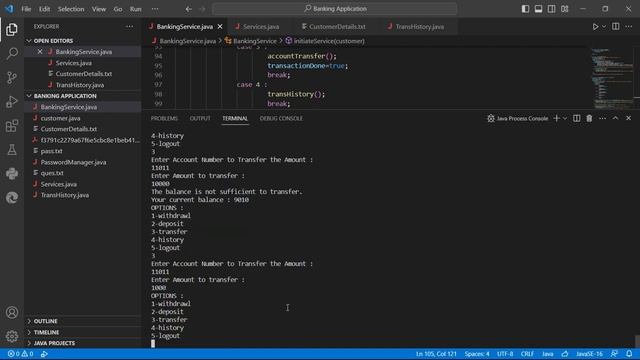
Task: Click JavaSE-16 runtime in status bar
Action: click(x=589, y=354)
